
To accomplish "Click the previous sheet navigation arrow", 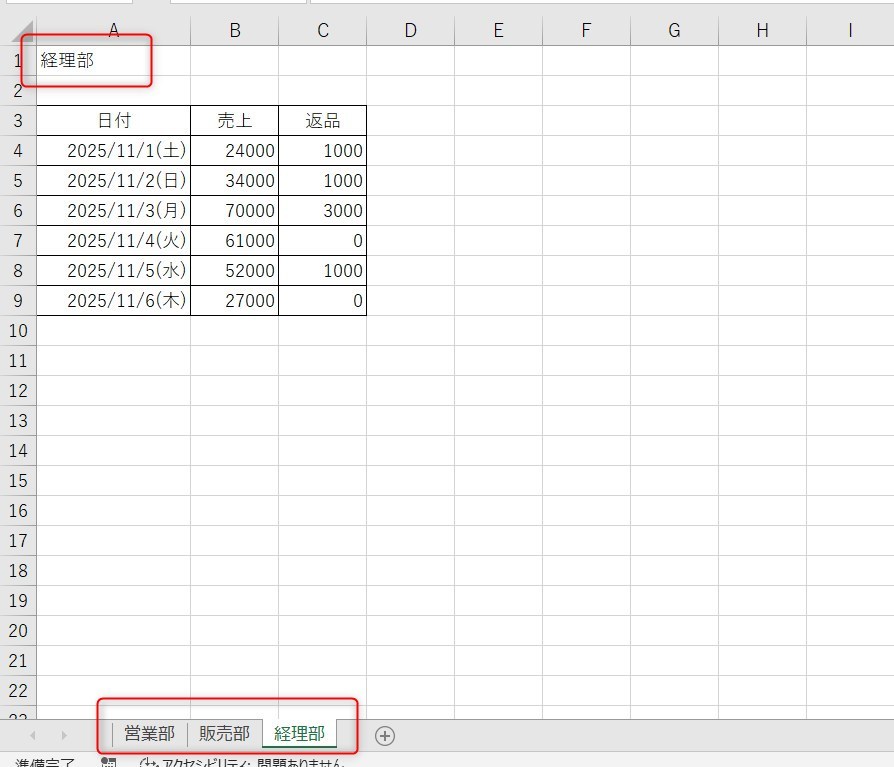I will pyautogui.click(x=32, y=736).
